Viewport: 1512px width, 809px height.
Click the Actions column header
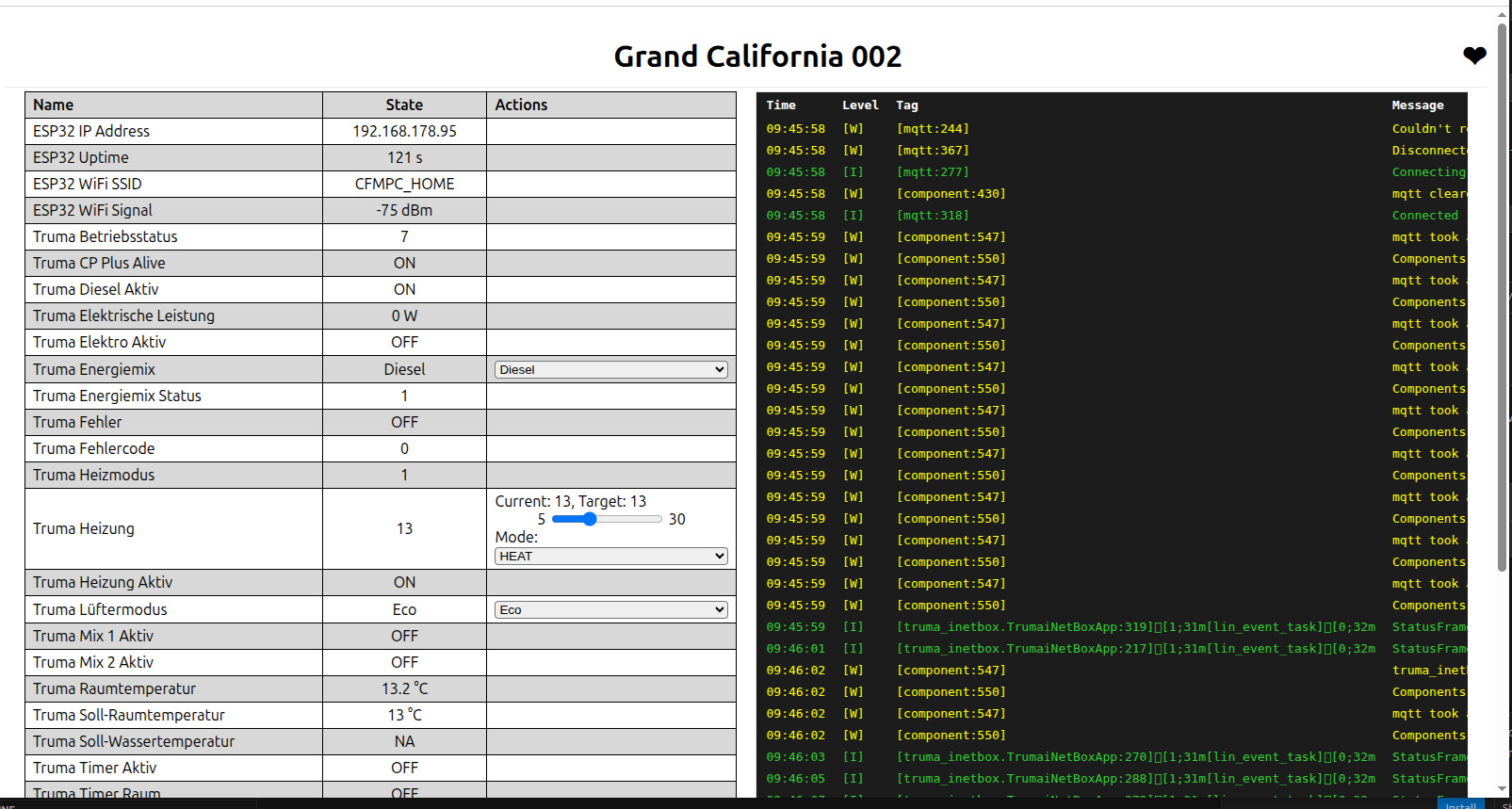tap(521, 105)
